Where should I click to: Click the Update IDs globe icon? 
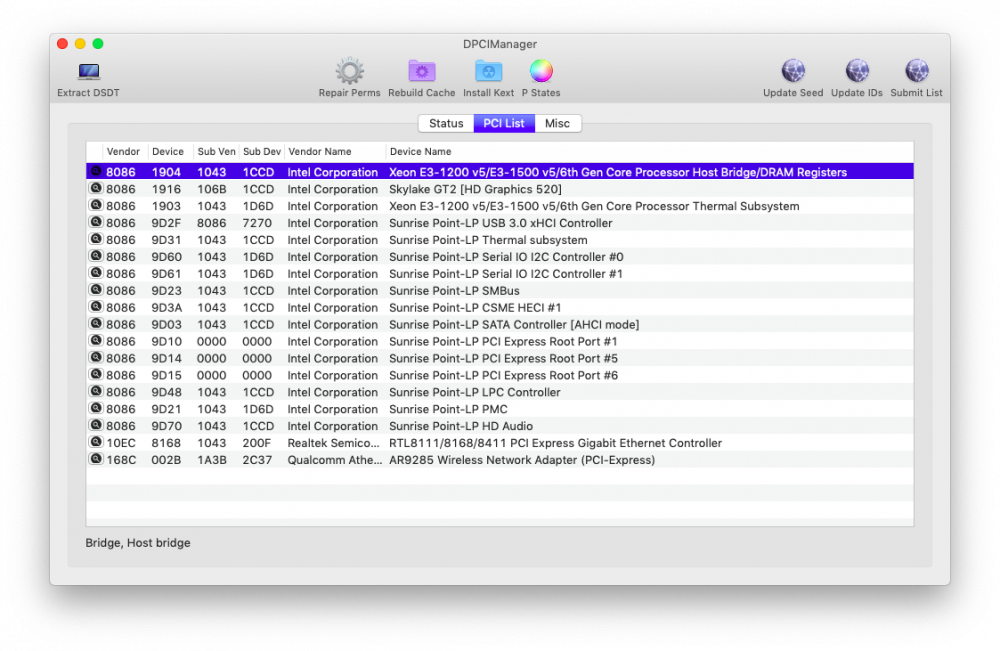pyautogui.click(x=857, y=71)
